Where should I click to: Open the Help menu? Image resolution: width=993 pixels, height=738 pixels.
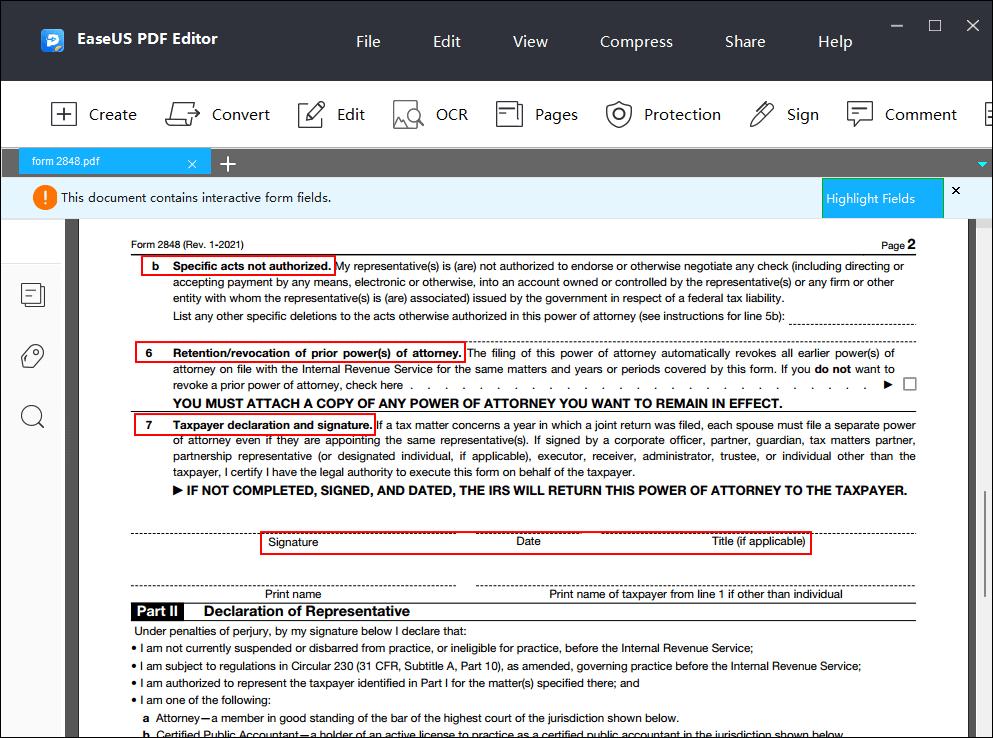click(835, 42)
